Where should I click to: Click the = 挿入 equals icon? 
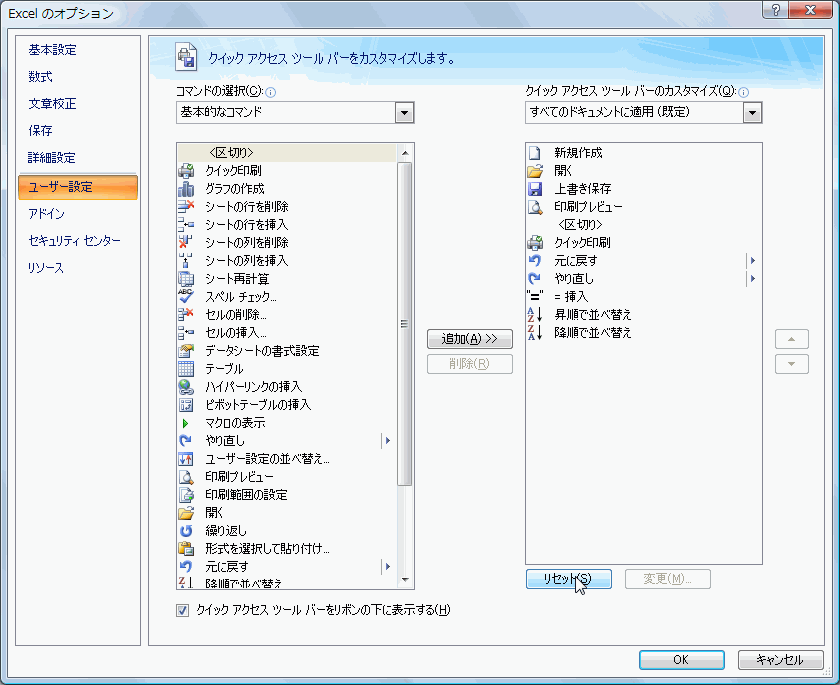coord(535,297)
